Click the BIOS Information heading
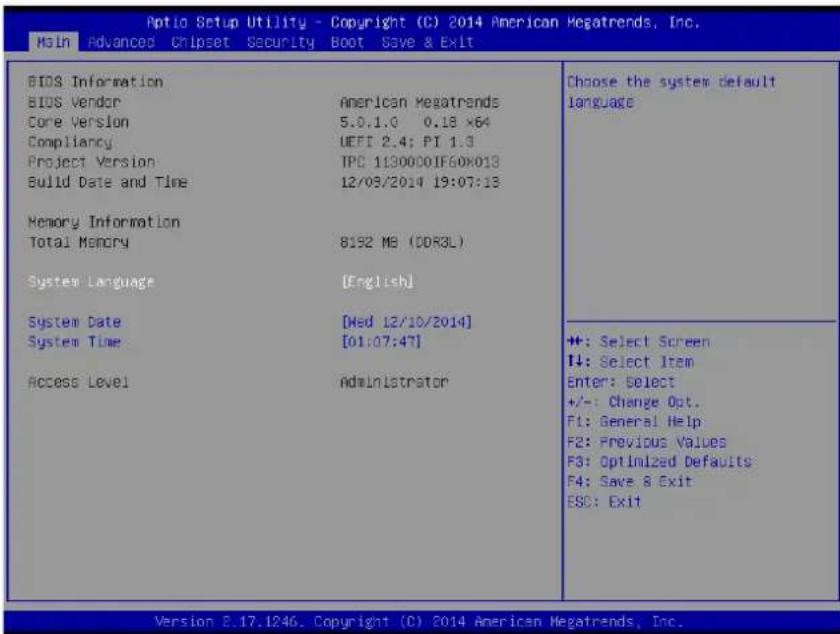 tap(95, 82)
